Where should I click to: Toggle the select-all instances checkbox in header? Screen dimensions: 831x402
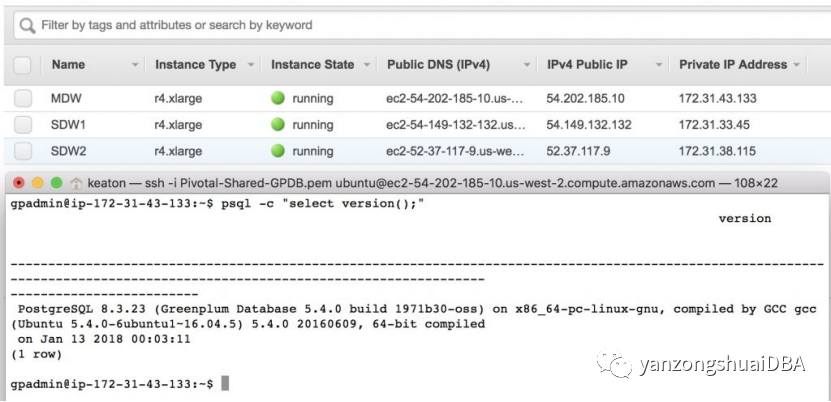pyautogui.click(x=22, y=65)
